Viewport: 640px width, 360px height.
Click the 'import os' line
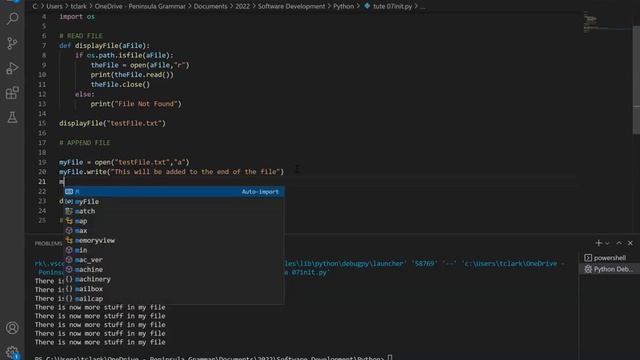[77, 17]
